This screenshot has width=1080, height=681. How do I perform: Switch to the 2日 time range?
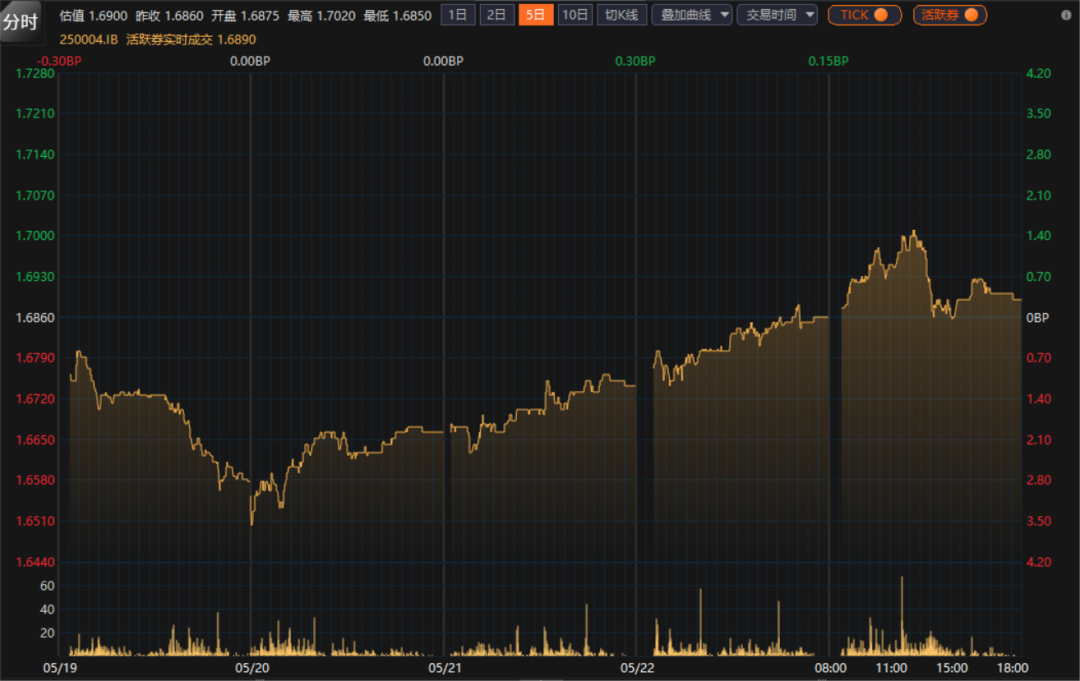[496, 15]
